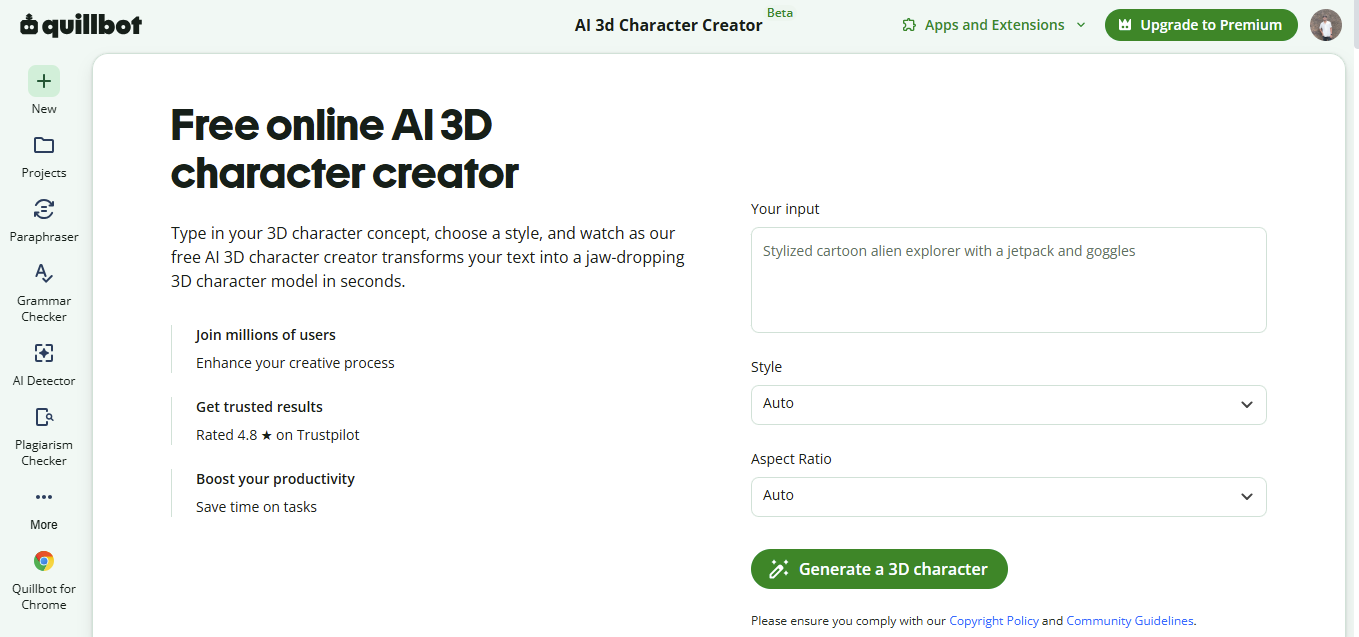Click the 'Free online AI 3D character creator' heading
Screen dimensions: 1359x637
click(345, 149)
